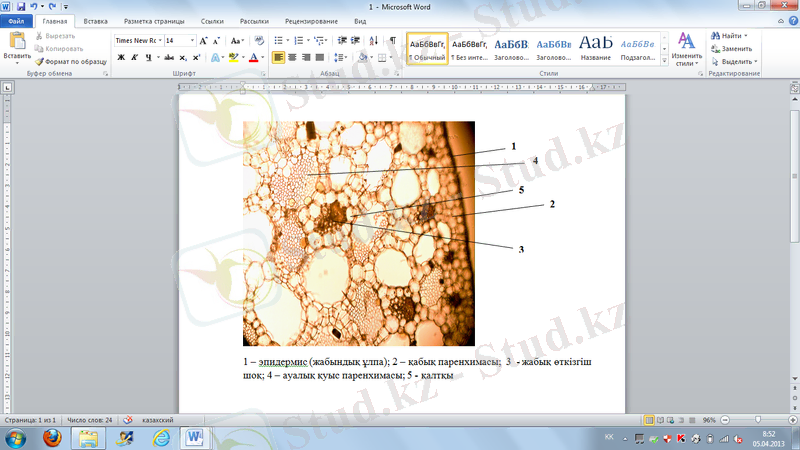Click the font color red A swatch

pos(253,58)
